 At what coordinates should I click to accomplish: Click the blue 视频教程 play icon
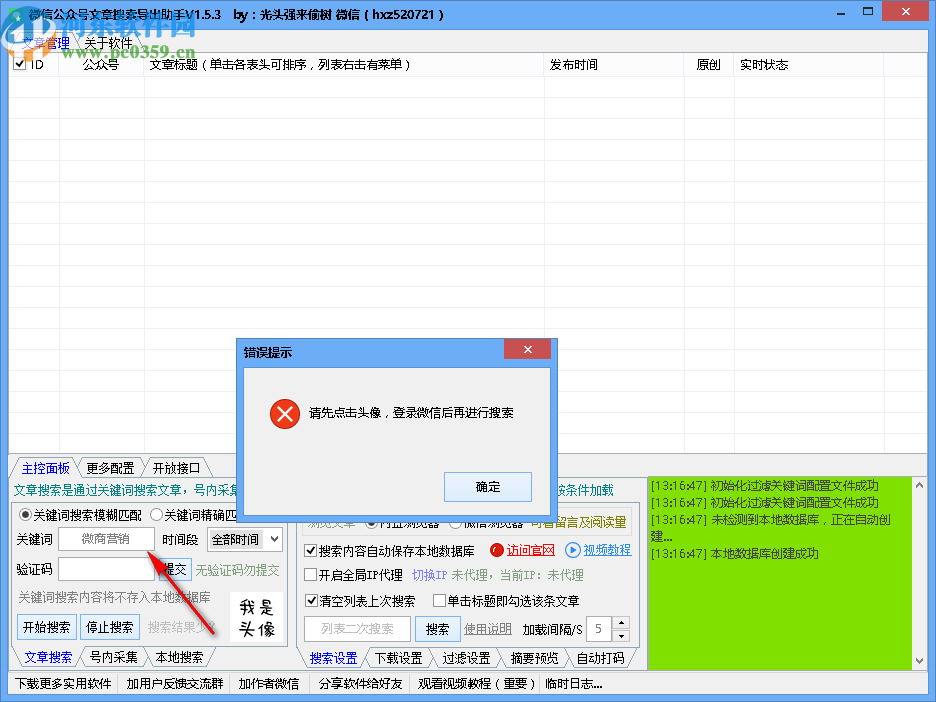pyautogui.click(x=574, y=550)
